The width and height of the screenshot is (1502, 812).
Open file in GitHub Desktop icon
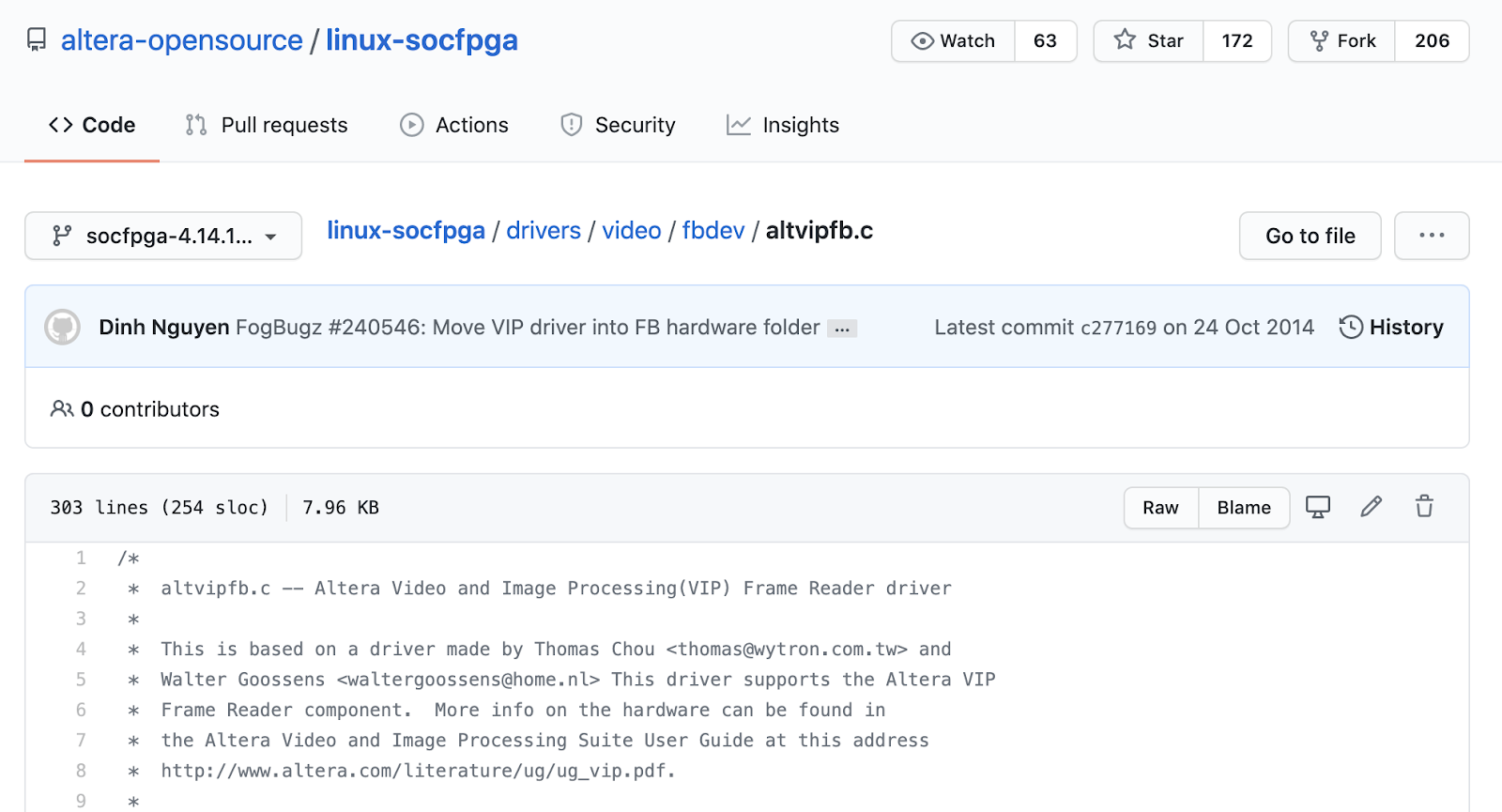pos(1318,507)
